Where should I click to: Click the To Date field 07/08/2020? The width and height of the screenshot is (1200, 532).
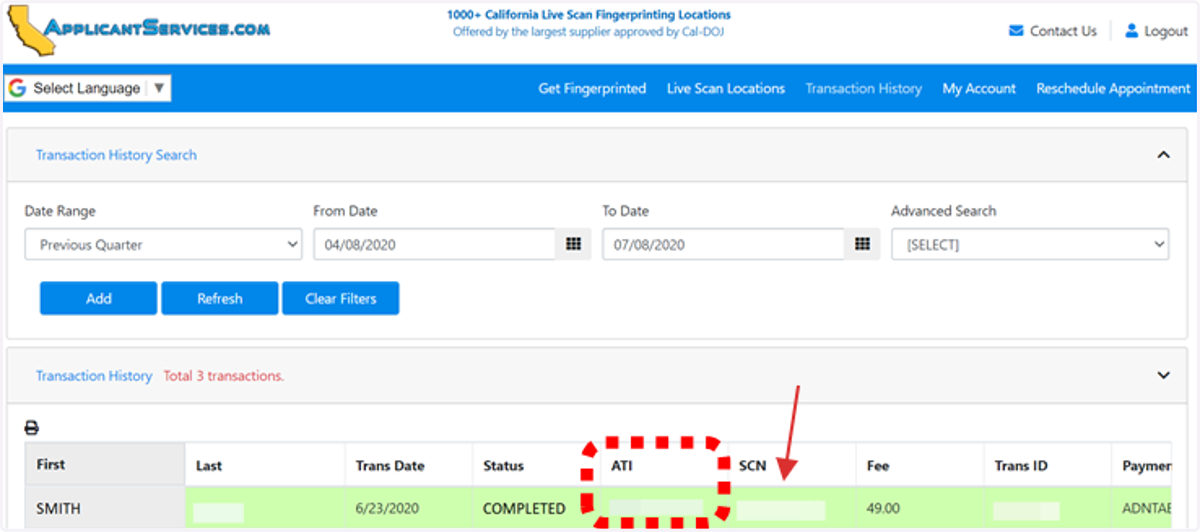coord(724,244)
